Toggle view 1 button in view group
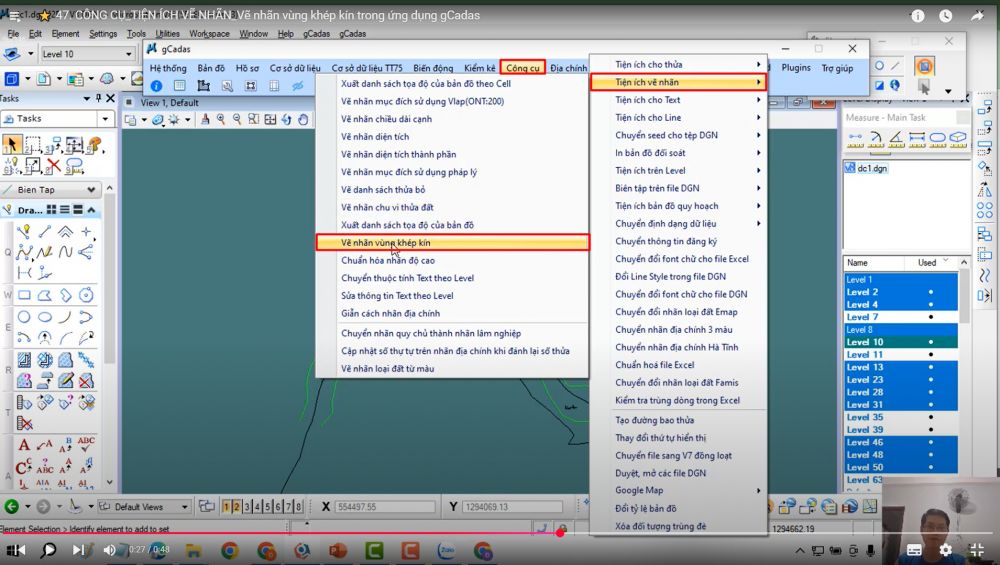Screen dimensions: 1000x565 [x=226, y=507]
